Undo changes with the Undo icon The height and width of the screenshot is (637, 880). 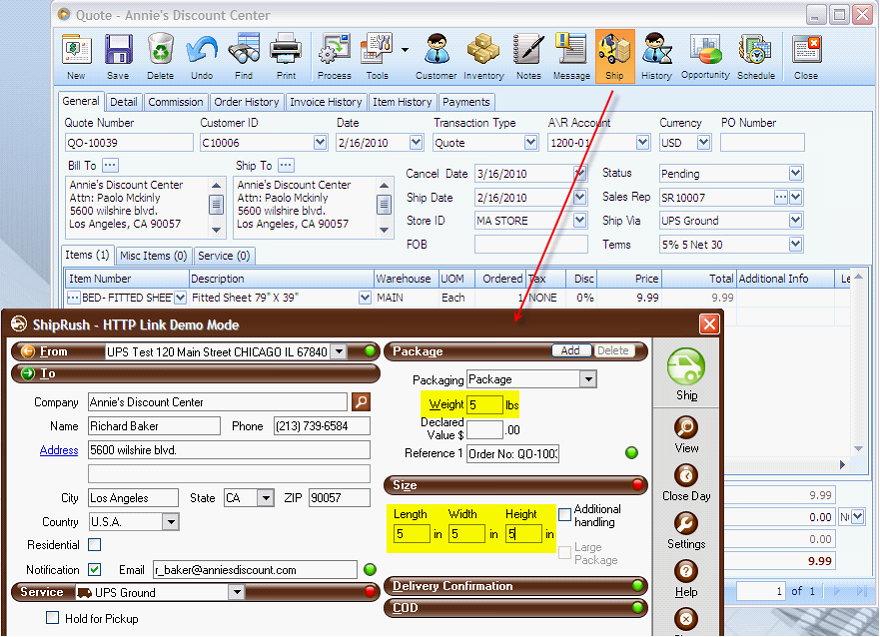[x=202, y=56]
